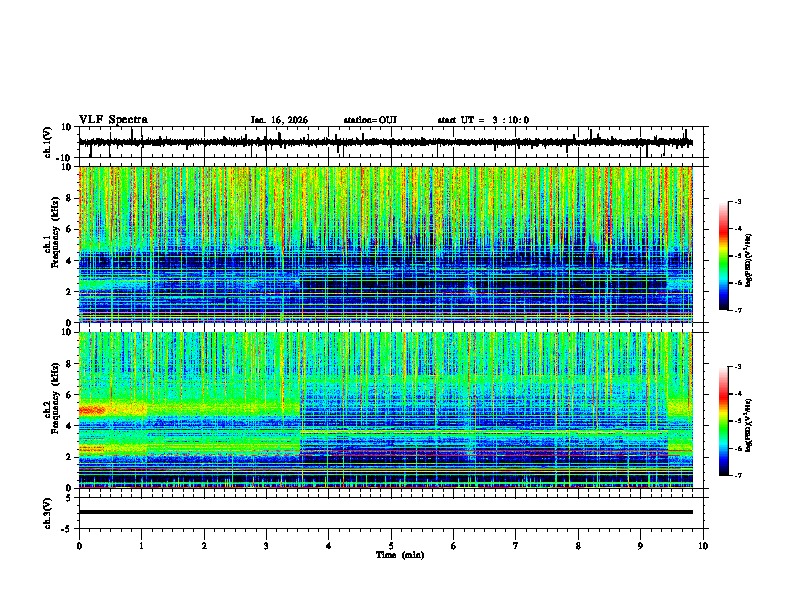
Task: Click the time axis tick label "6"
Action: pyautogui.click(x=454, y=546)
